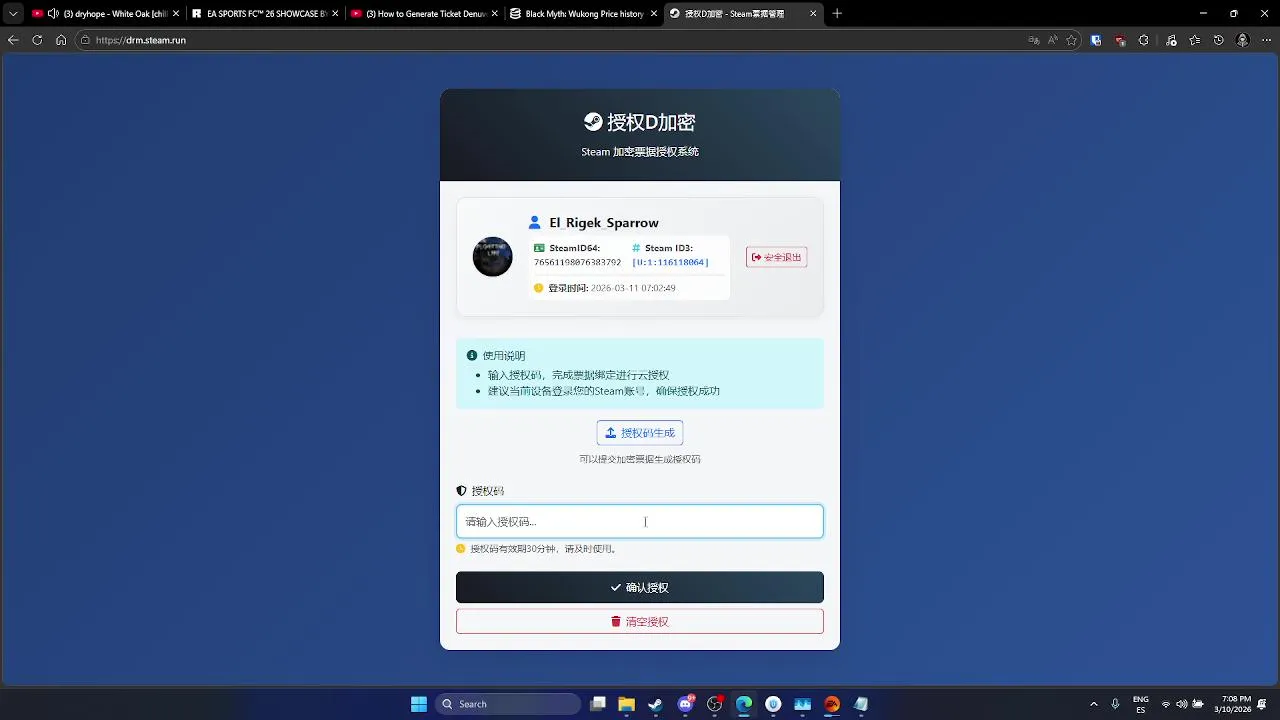
Task: Click the hash icon beside Steam ID3
Action: click(x=637, y=248)
